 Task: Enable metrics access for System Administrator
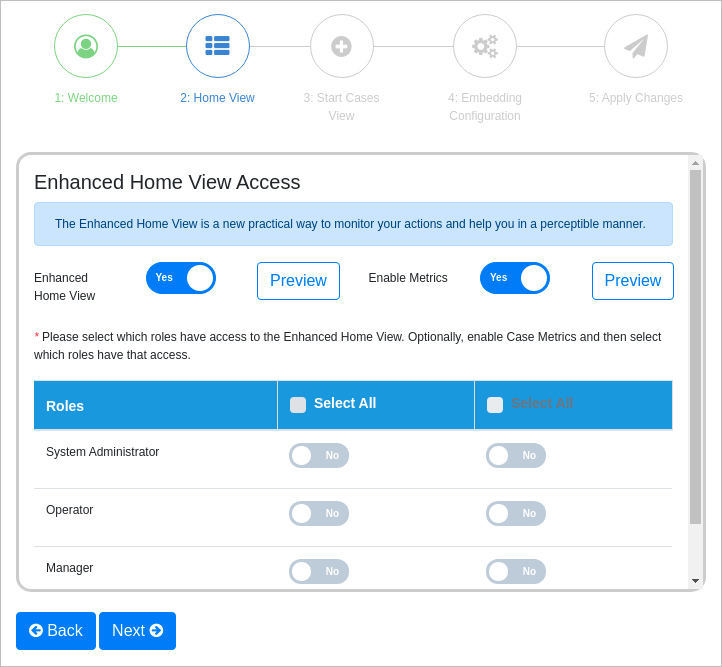point(516,456)
